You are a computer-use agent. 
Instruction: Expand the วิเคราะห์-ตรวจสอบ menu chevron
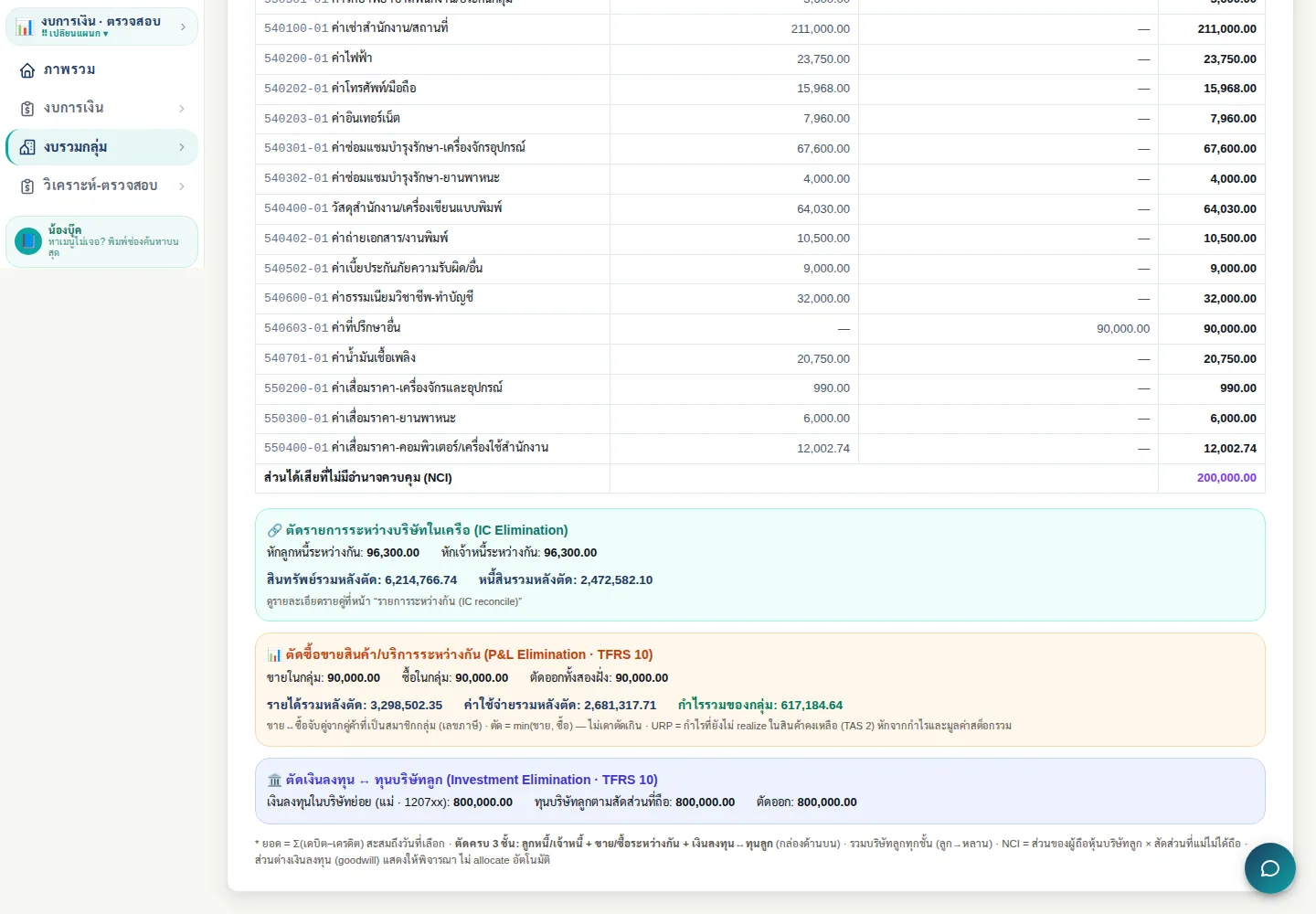182,186
